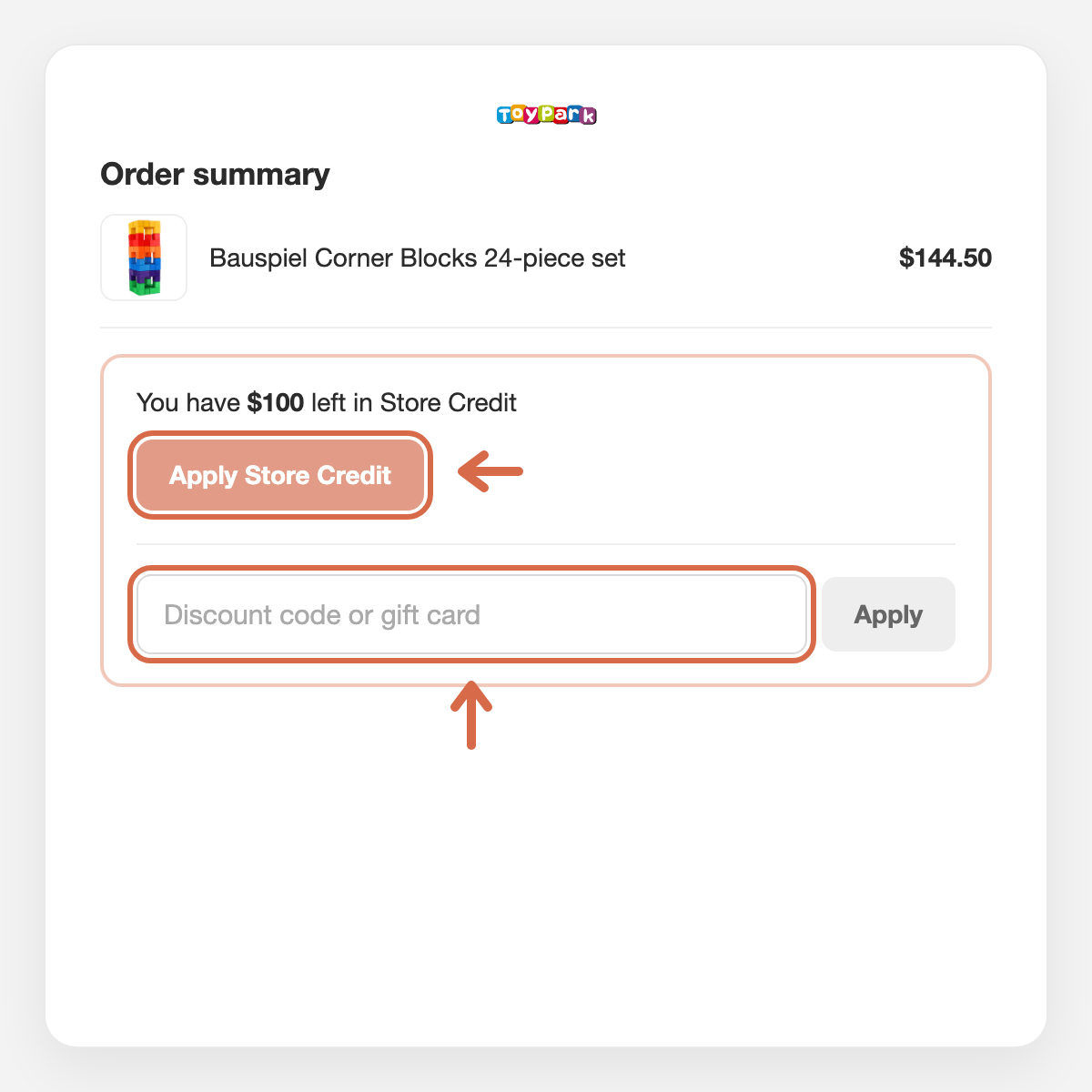Click the letter k block in ToyPark logo
Screen dimensions: 1092x1092
[x=589, y=116]
